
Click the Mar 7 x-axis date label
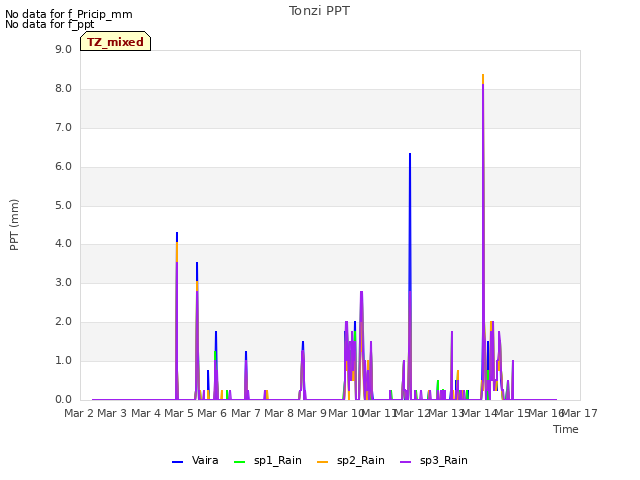click(x=246, y=413)
